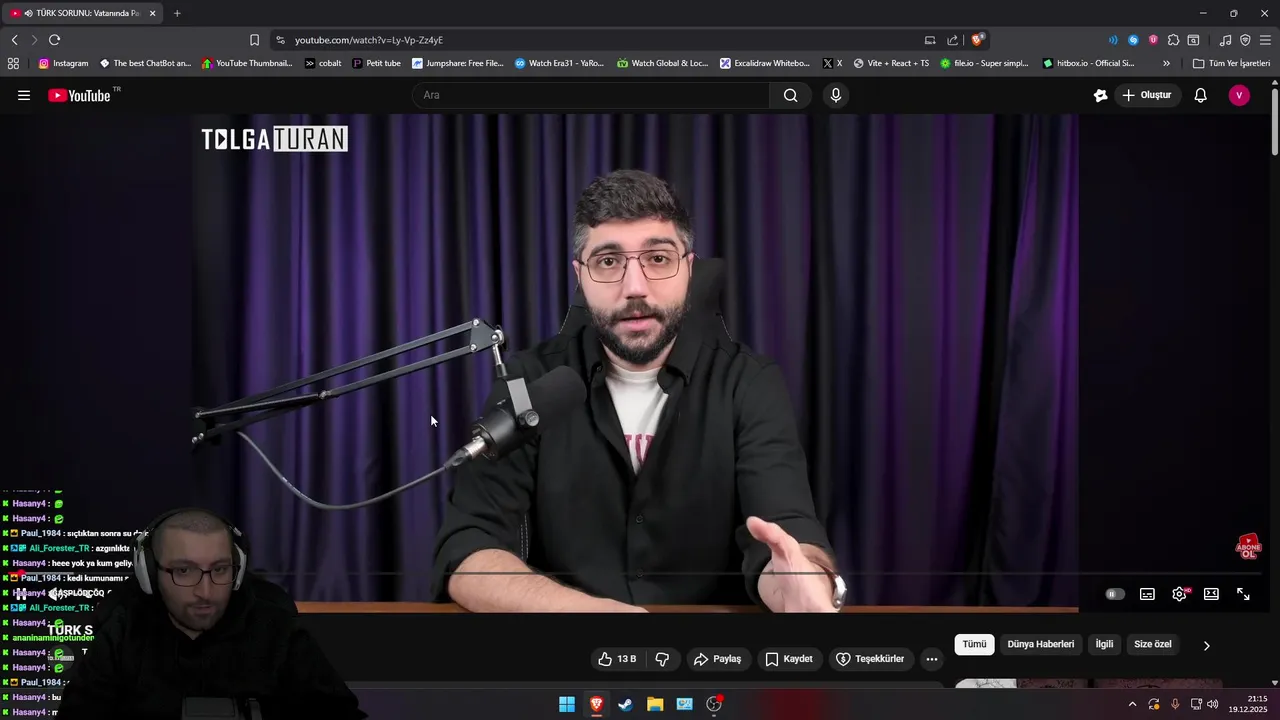The height and width of the screenshot is (720, 1280).
Task: Open a new browser tab
Action: click(x=177, y=13)
